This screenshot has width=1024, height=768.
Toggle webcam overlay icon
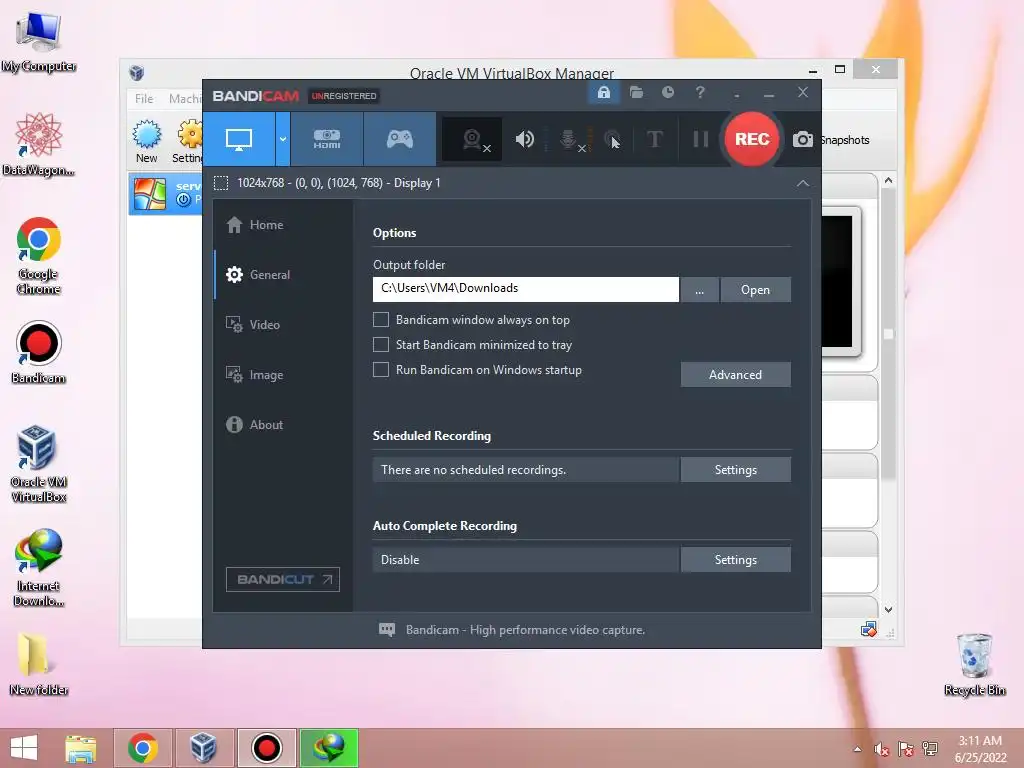tap(472, 139)
